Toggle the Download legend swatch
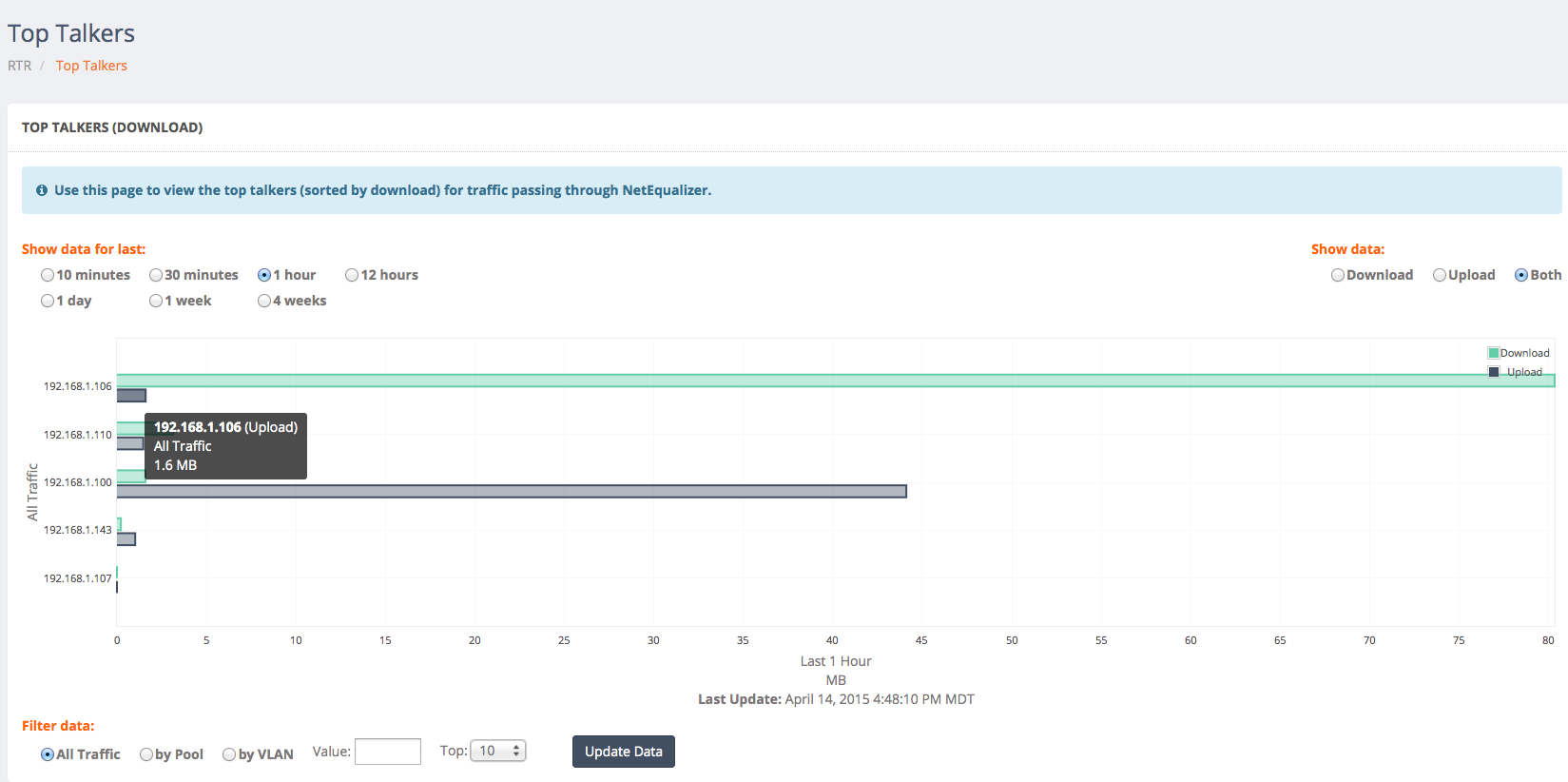Image resolution: width=1568 pixels, height=782 pixels. click(1493, 353)
